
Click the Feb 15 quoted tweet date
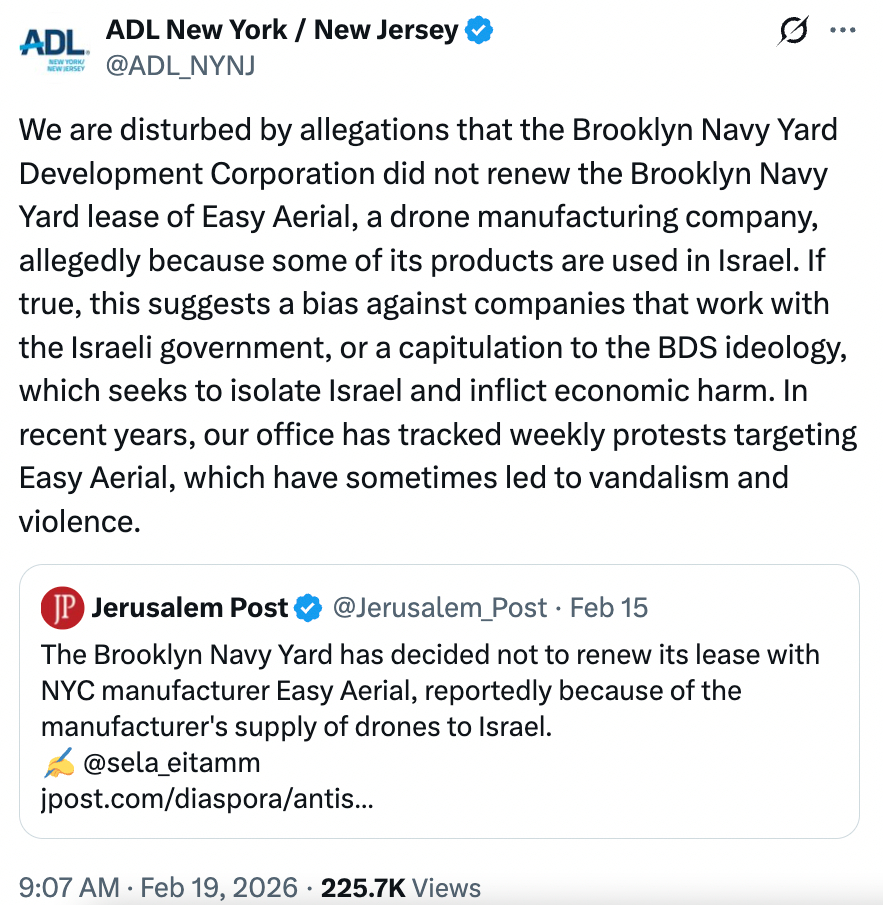tap(609, 607)
